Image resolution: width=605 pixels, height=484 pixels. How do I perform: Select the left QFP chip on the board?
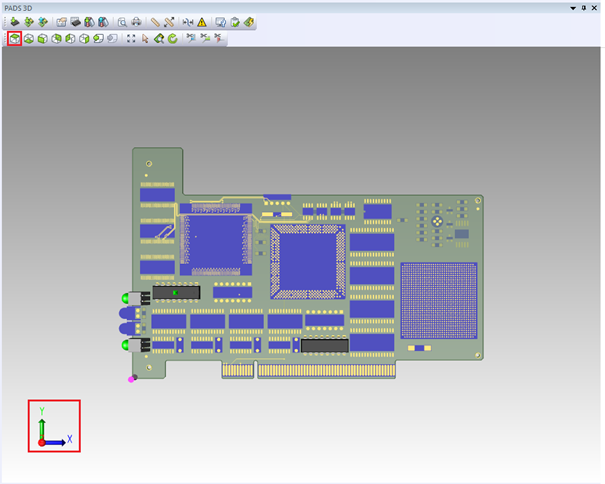point(216,239)
